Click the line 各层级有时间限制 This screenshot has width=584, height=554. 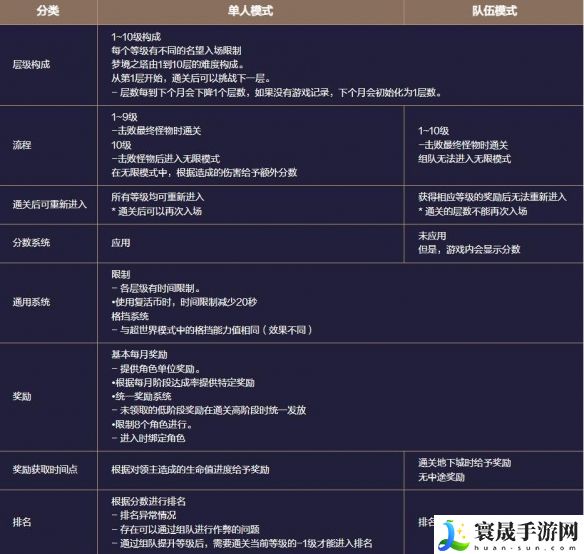tap(156, 288)
